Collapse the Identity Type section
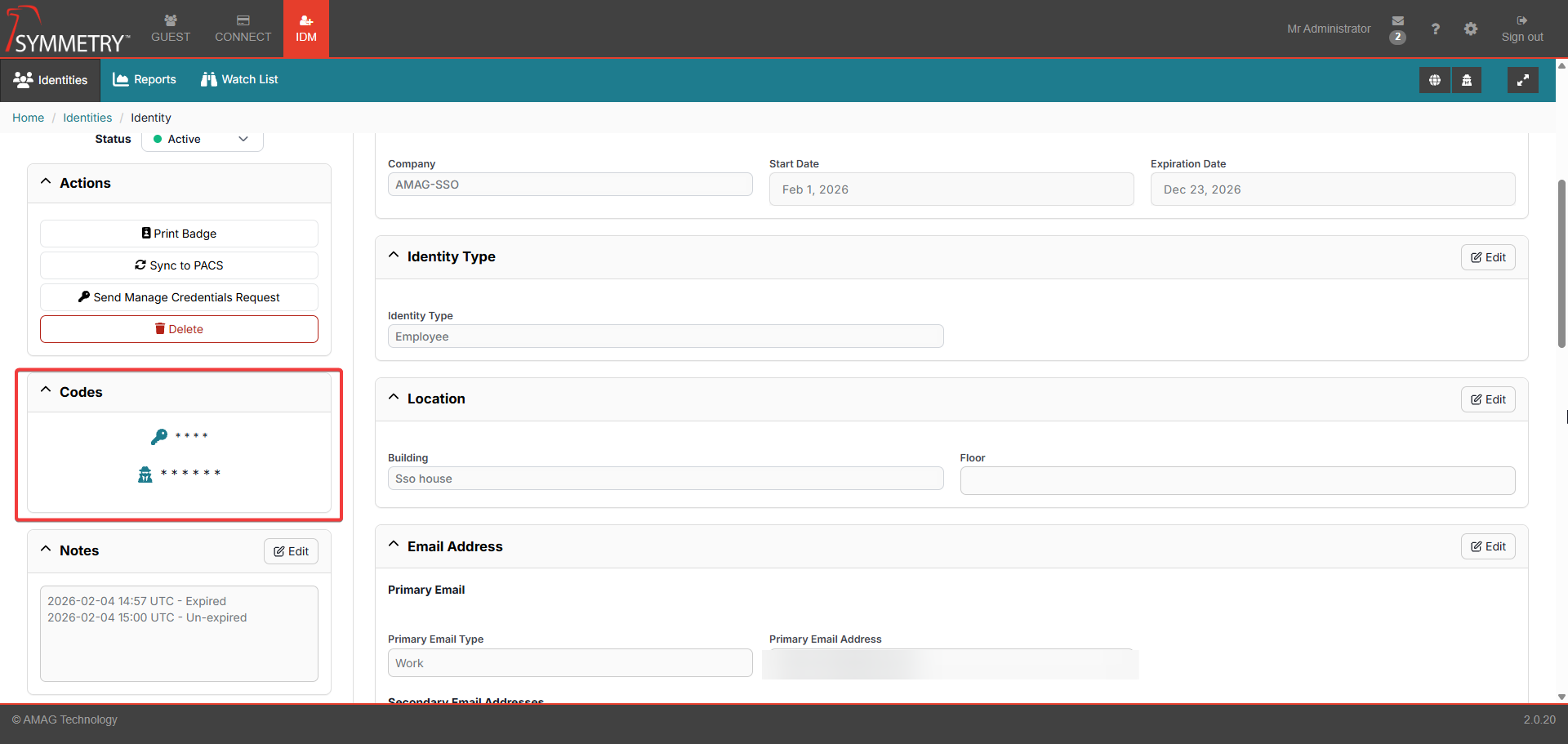This screenshot has height=744, width=1568. click(x=394, y=256)
